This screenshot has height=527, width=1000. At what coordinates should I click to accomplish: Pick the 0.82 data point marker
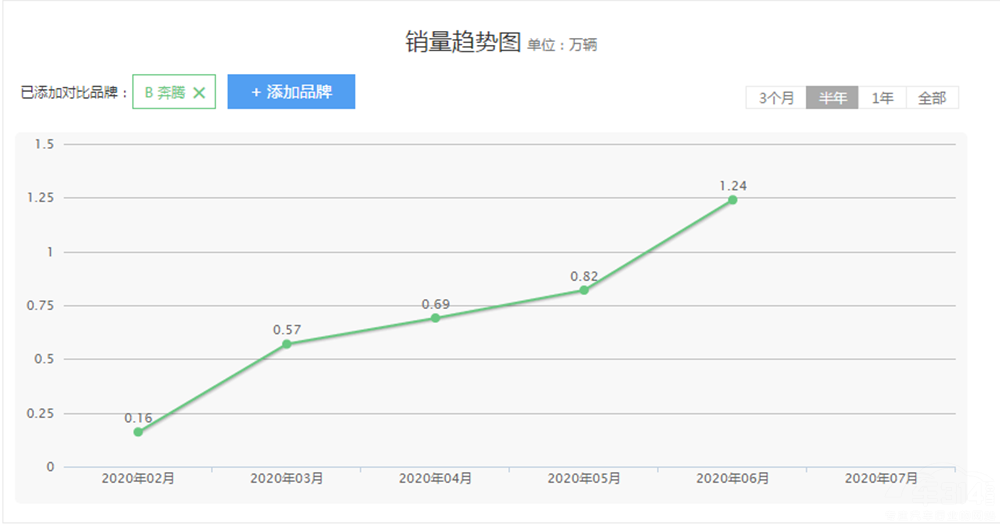coord(584,290)
